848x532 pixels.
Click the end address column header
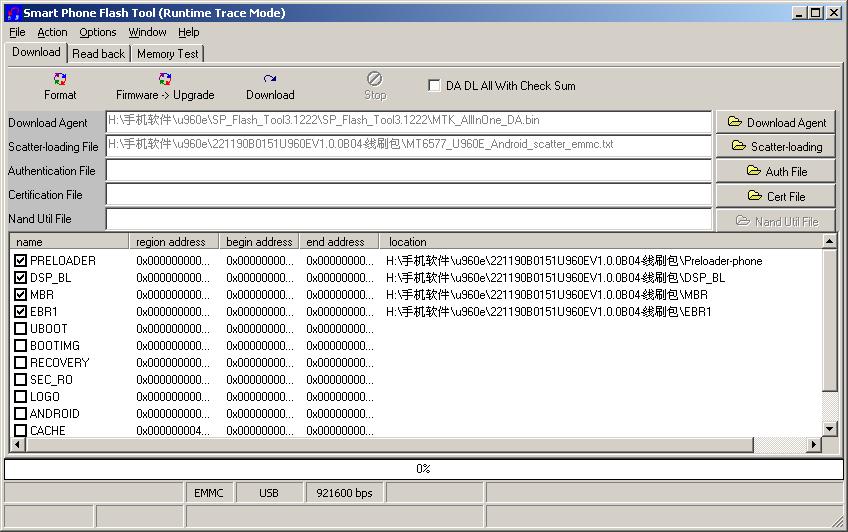[x=340, y=242]
